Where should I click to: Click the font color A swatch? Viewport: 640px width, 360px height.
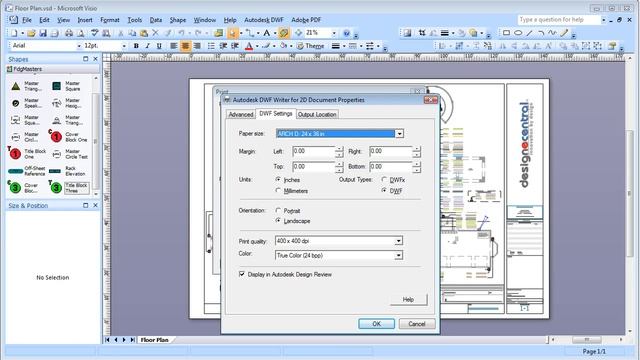click(x=249, y=46)
